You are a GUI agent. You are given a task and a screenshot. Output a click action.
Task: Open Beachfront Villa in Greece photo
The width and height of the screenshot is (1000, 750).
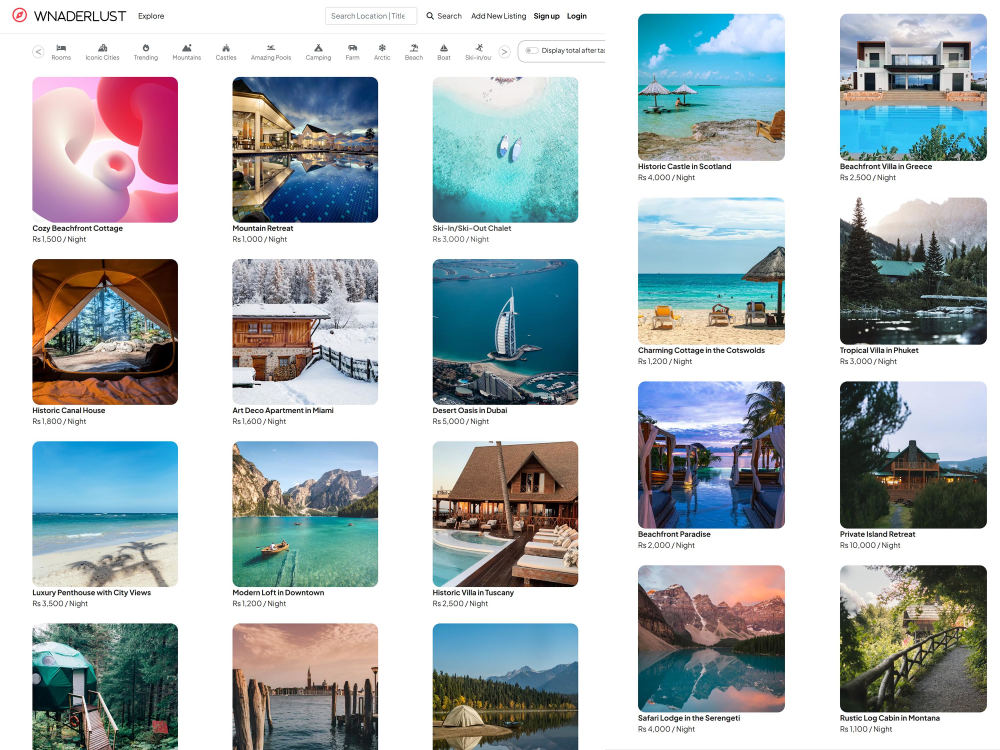pos(913,87)
